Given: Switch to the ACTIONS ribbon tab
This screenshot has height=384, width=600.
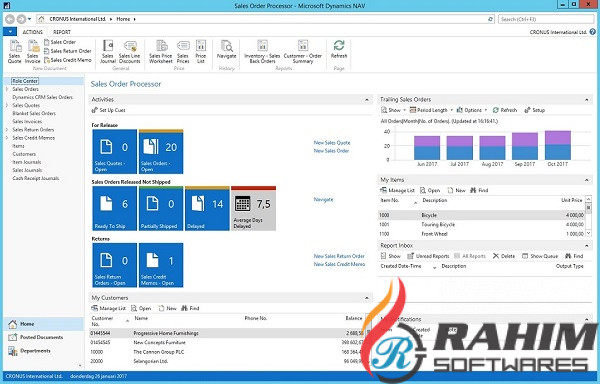Looking at the screenshot, I should pos(33,32).
